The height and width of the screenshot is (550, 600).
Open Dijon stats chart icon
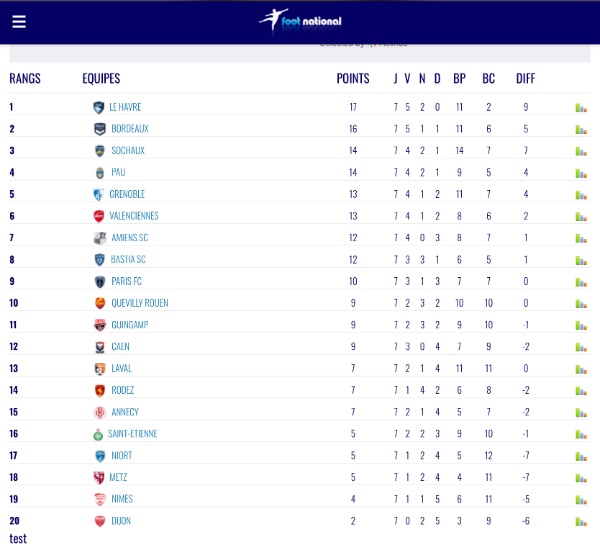[581, 521]
